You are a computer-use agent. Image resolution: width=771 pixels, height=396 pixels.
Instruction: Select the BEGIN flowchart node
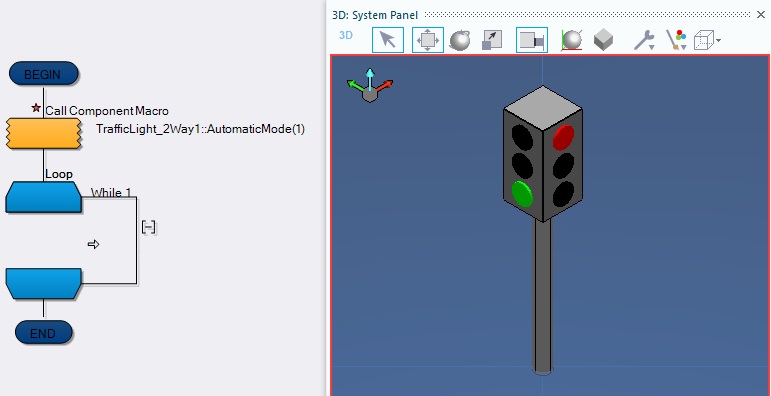point(43,74)
